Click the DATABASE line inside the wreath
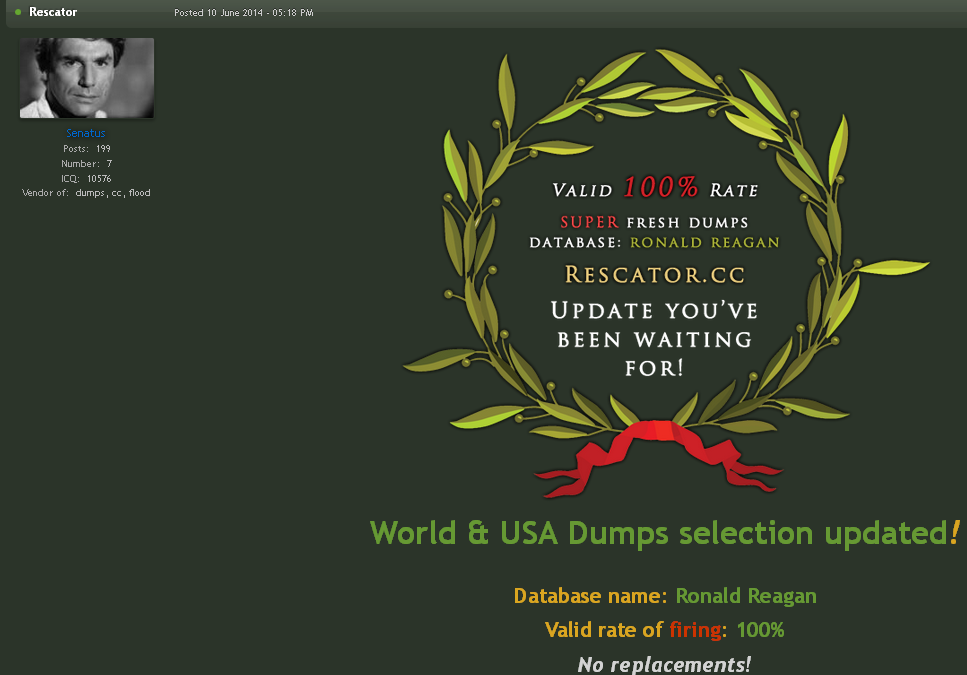967x675 pixels. tap(654, 242)
